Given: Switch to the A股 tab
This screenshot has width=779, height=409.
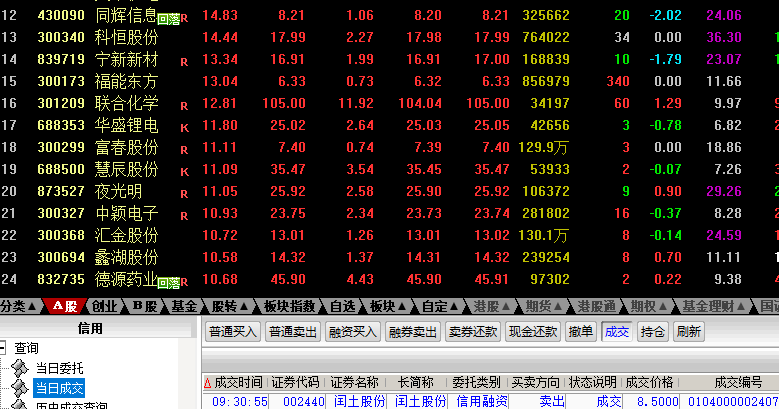Looking at the screenshot, I should tap(65, 307).
